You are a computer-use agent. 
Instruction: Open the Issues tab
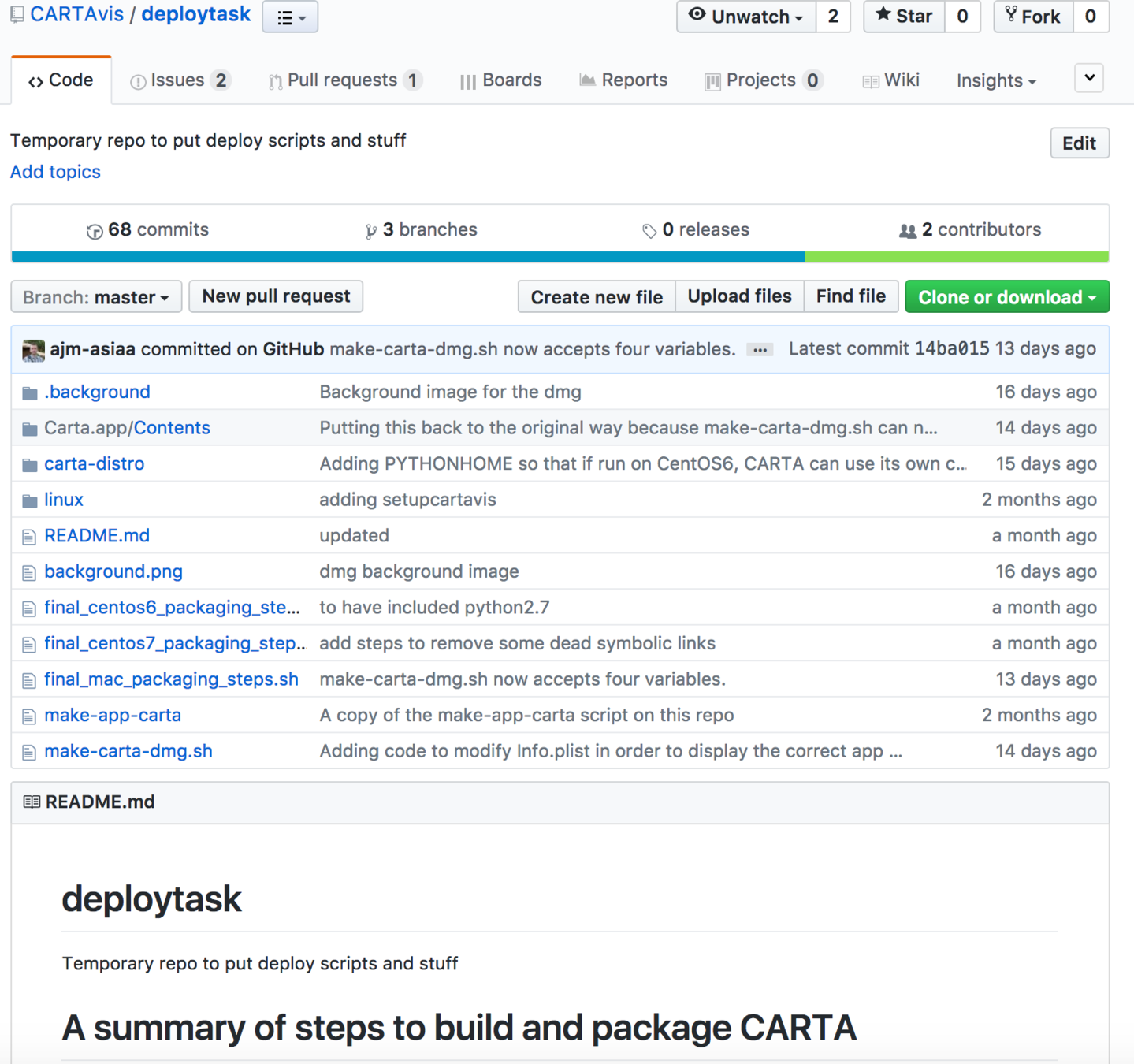[x=180, y=80]
